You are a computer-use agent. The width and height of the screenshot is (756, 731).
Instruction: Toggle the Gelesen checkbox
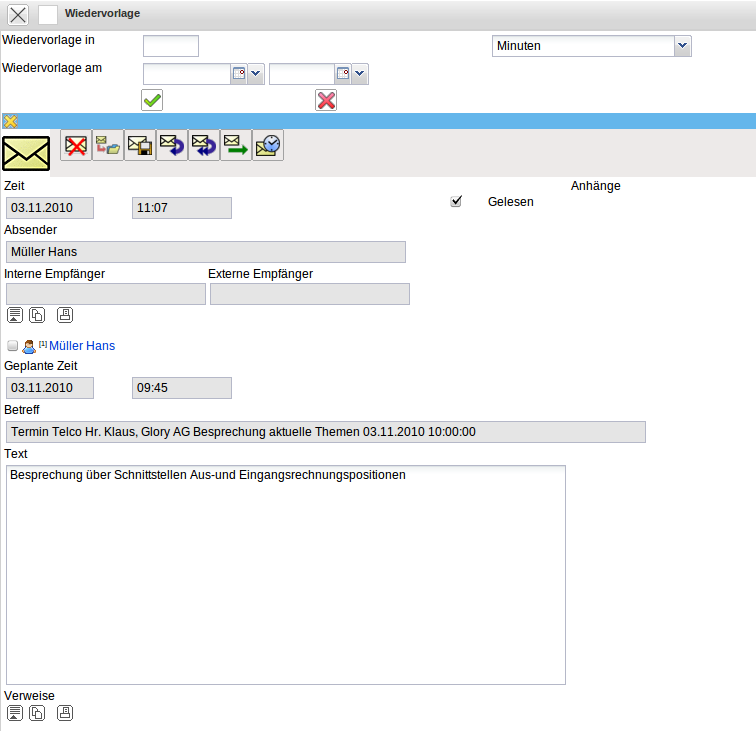[x=457, y=201]
